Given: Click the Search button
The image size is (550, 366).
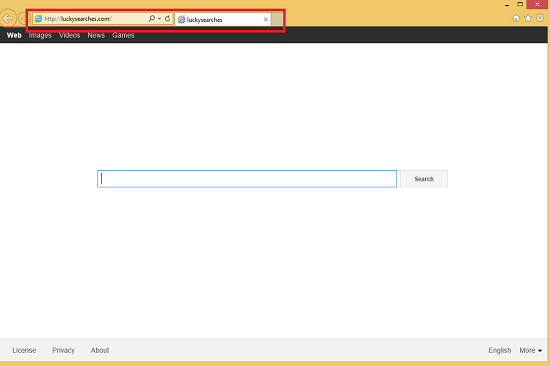Looking at the screenshot, I should (424, 179).
